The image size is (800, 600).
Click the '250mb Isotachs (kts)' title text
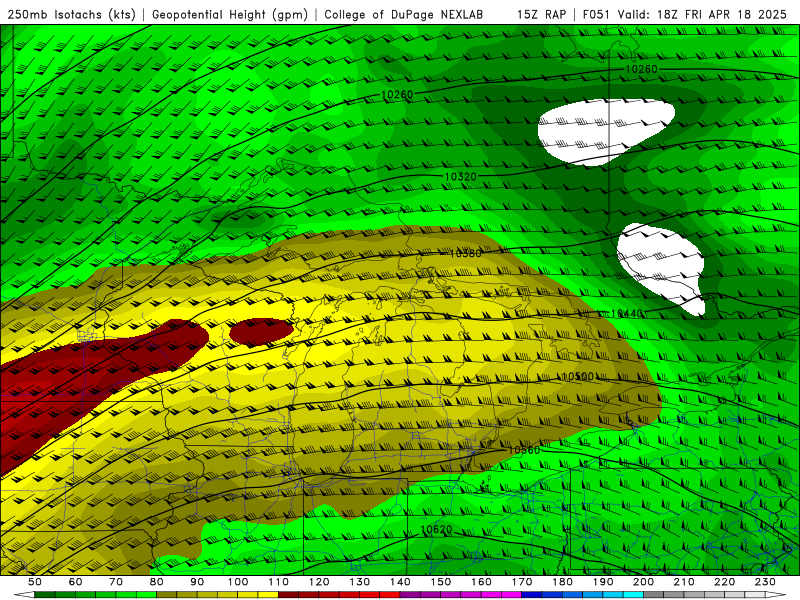(x=72, y=14)
